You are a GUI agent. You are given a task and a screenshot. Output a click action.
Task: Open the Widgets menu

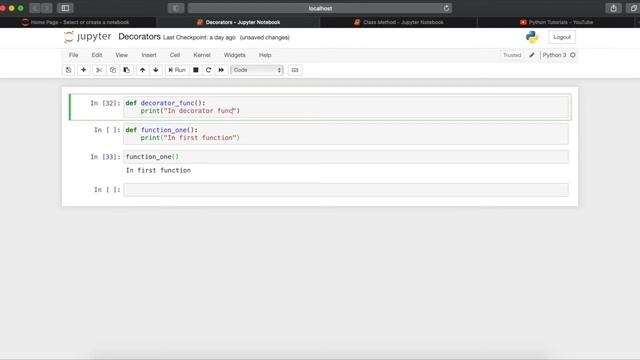point(235,55)
